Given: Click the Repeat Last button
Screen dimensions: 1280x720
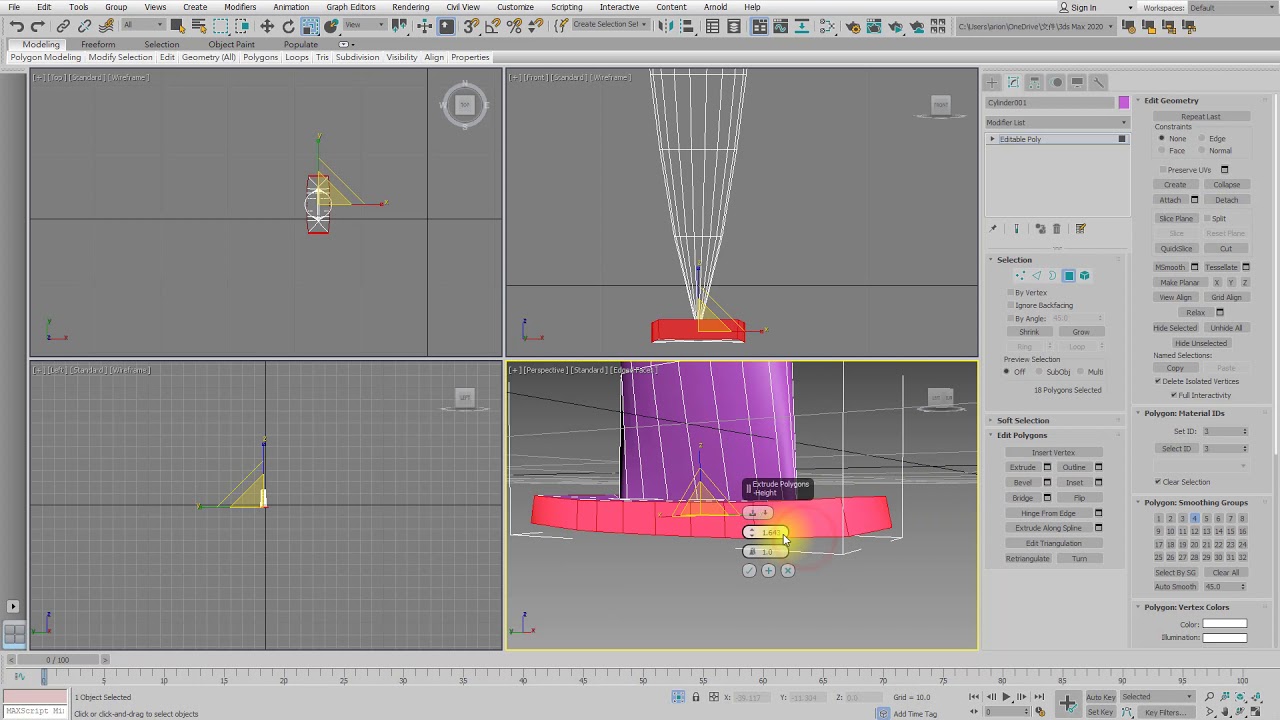Looking at the screenshot, I should (x=1200, y=116).
